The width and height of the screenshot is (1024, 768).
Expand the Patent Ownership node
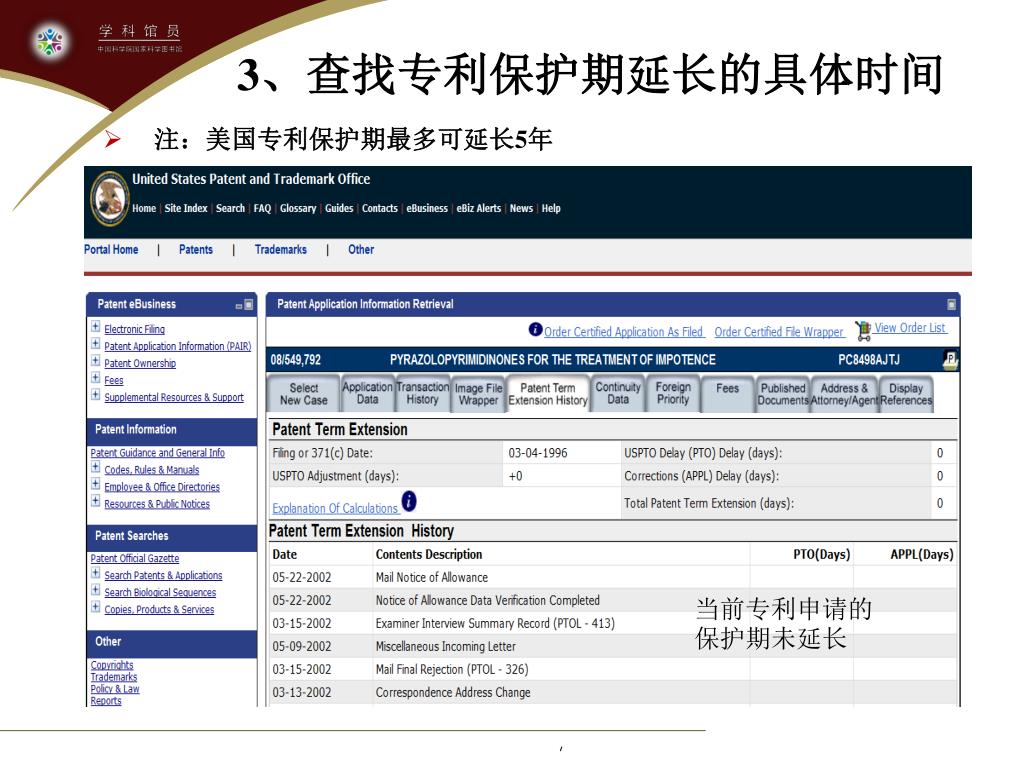96,360
